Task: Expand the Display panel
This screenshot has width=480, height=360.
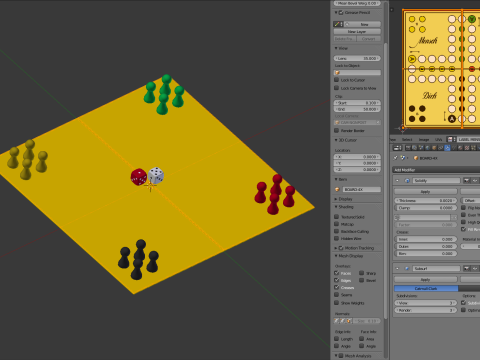Action: point(336,199)
